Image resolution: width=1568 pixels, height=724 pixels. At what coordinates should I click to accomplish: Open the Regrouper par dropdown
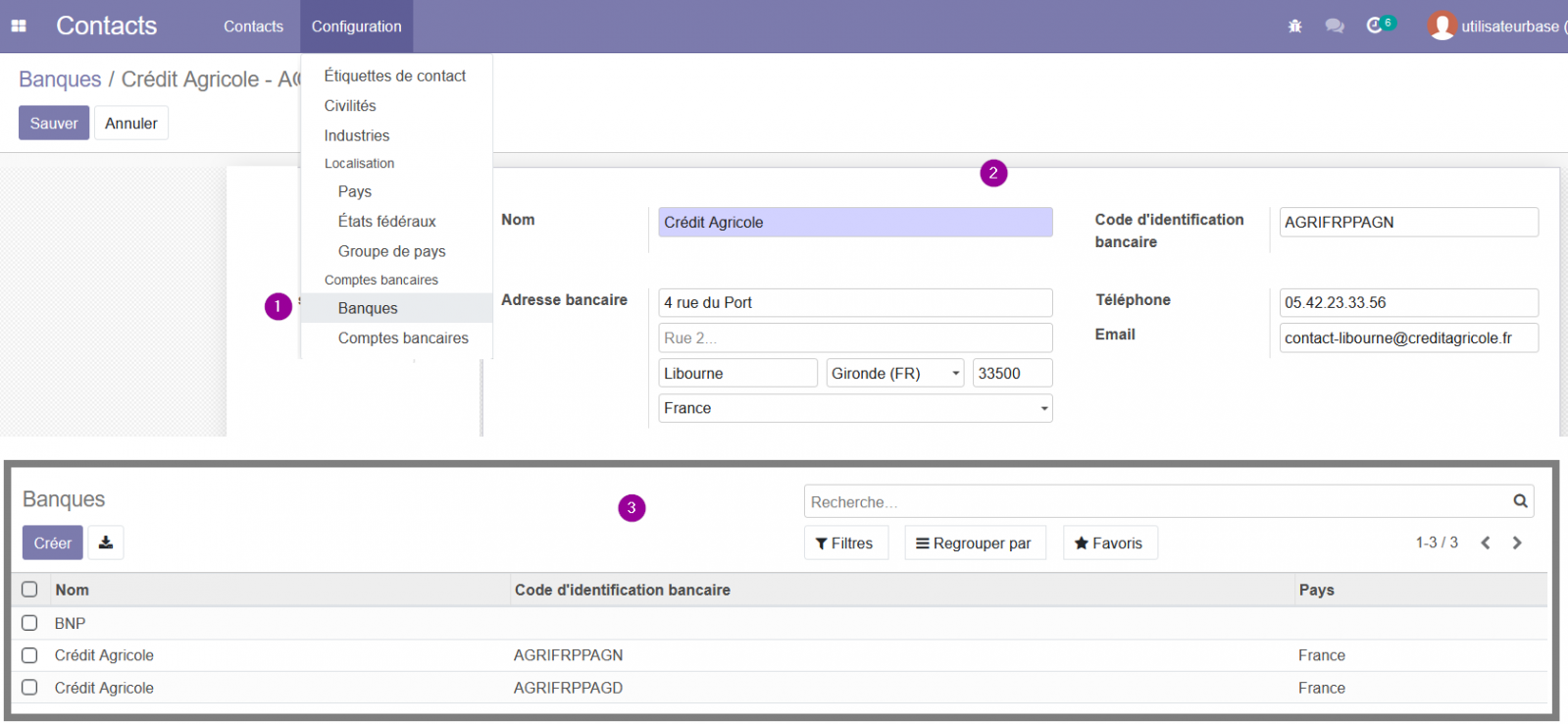975,543
